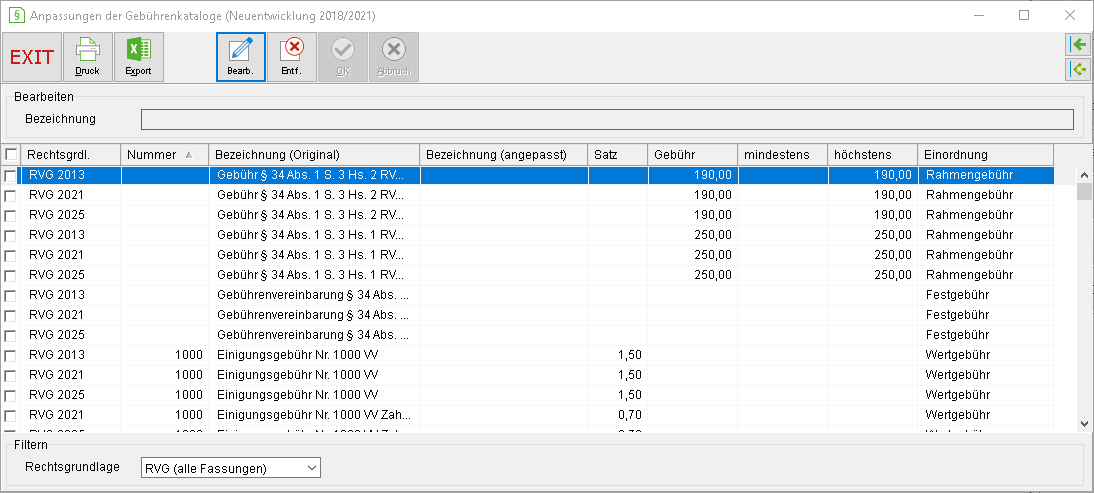
Task: Check RVG 2021 row with Gebühr 250,00
Action: (x=10, y=255)
